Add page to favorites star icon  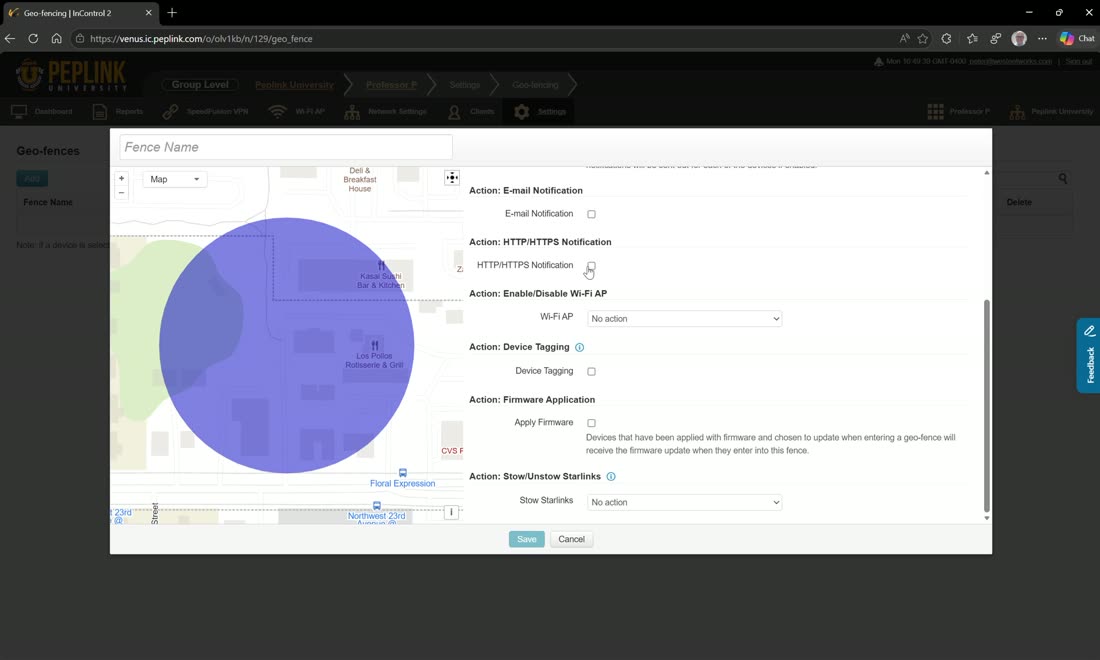(923, 39)
